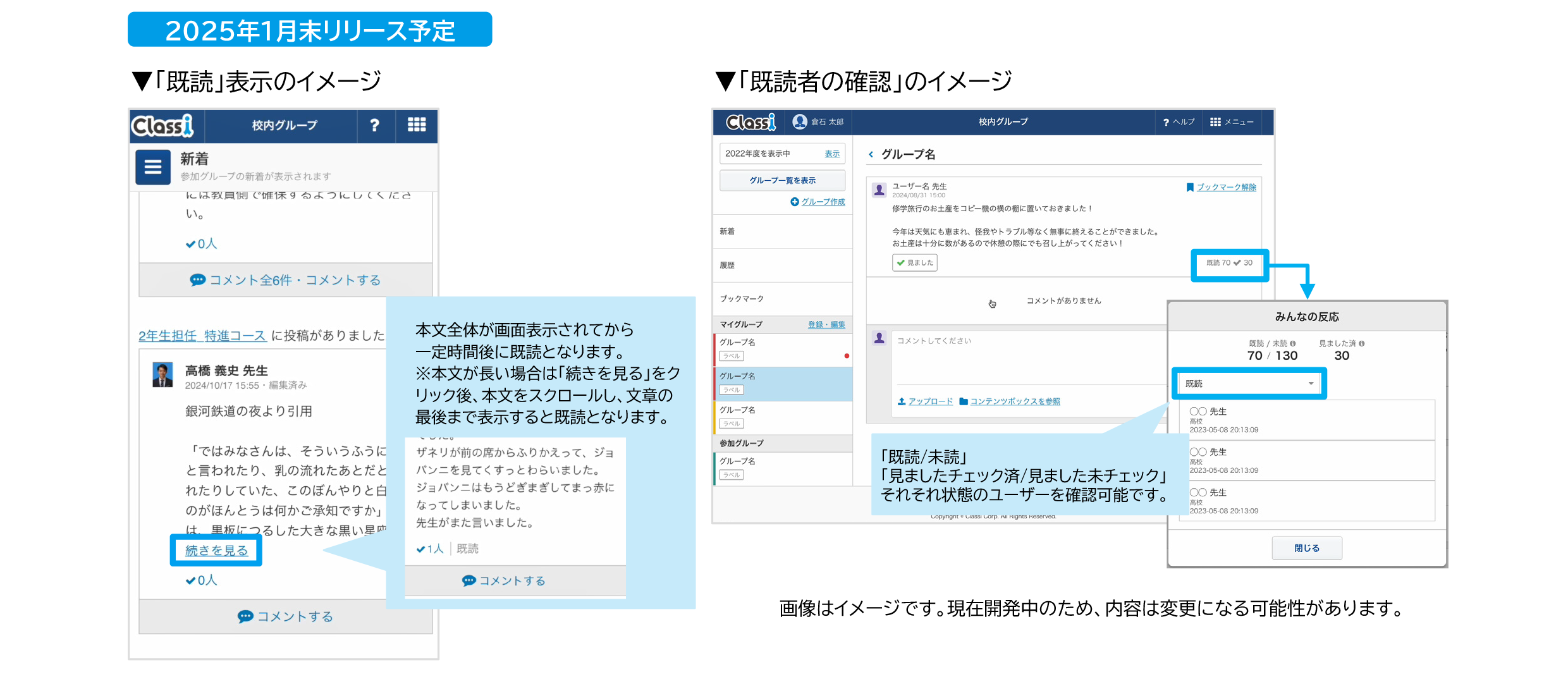Click the question mark help icon
The height and width of the screenshot is (679, 1568).
coord(375,125)
